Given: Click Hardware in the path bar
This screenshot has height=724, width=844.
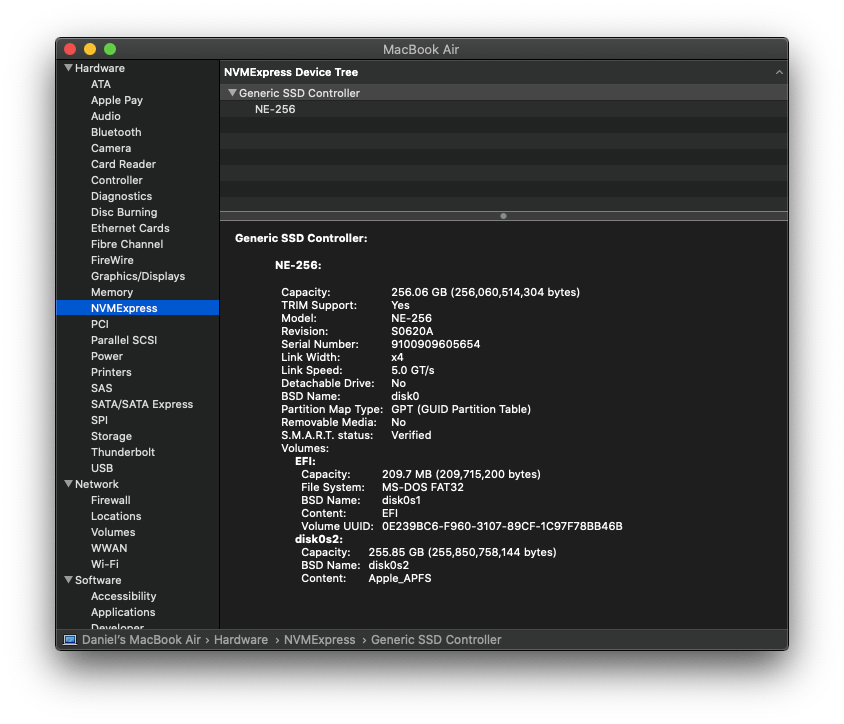Looking at the screenshot, I should (x=241, y=639).
